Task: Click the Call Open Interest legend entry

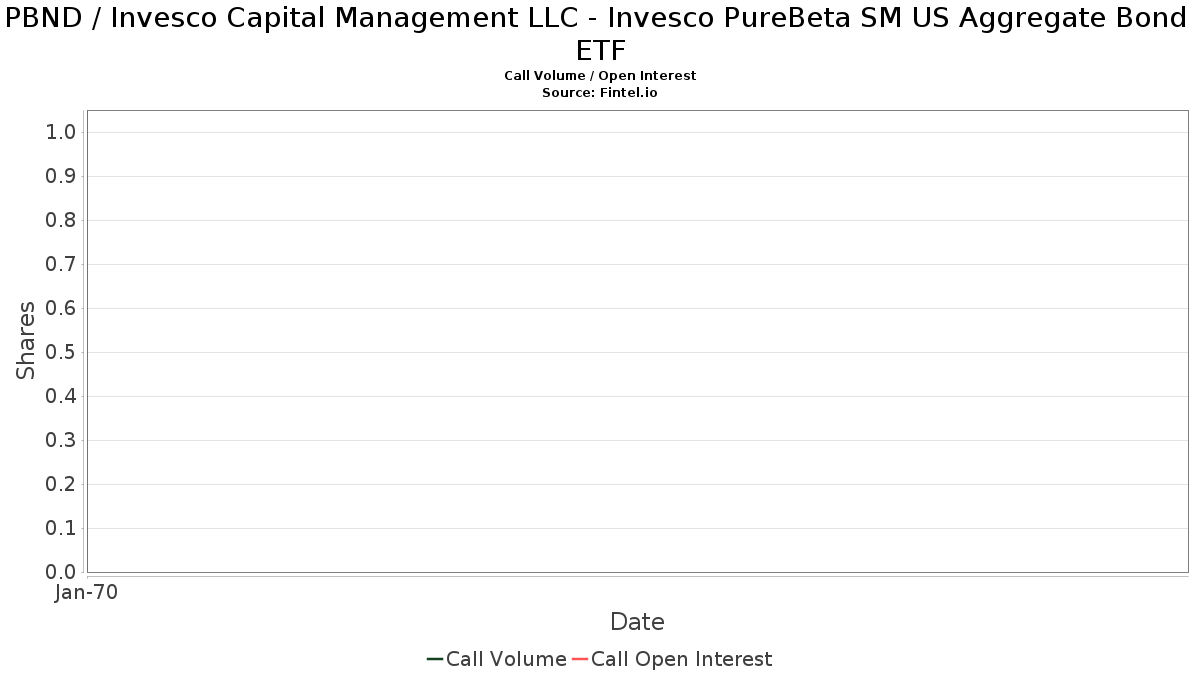Action: pos(672,659)
